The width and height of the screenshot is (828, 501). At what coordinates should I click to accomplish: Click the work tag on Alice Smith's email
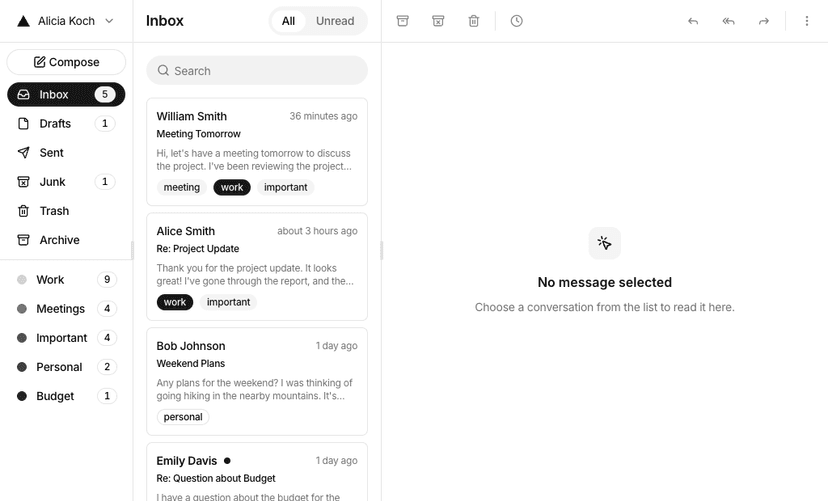[x=175, y=302]
